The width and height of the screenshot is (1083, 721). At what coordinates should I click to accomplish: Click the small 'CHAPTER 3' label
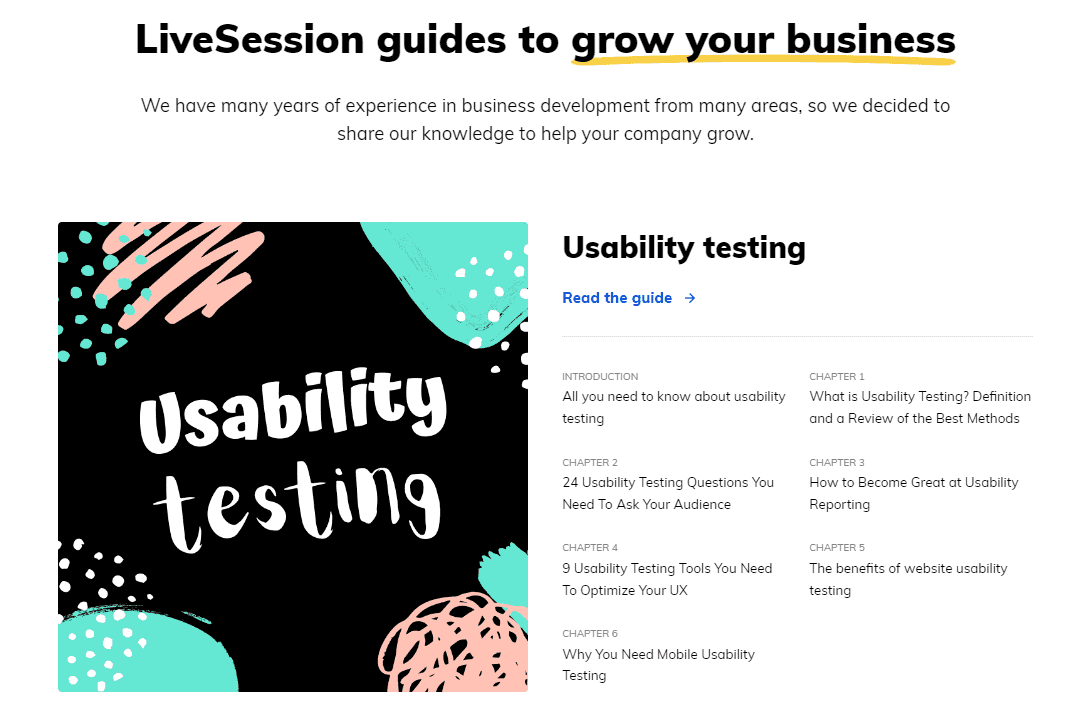pos(837,463)
